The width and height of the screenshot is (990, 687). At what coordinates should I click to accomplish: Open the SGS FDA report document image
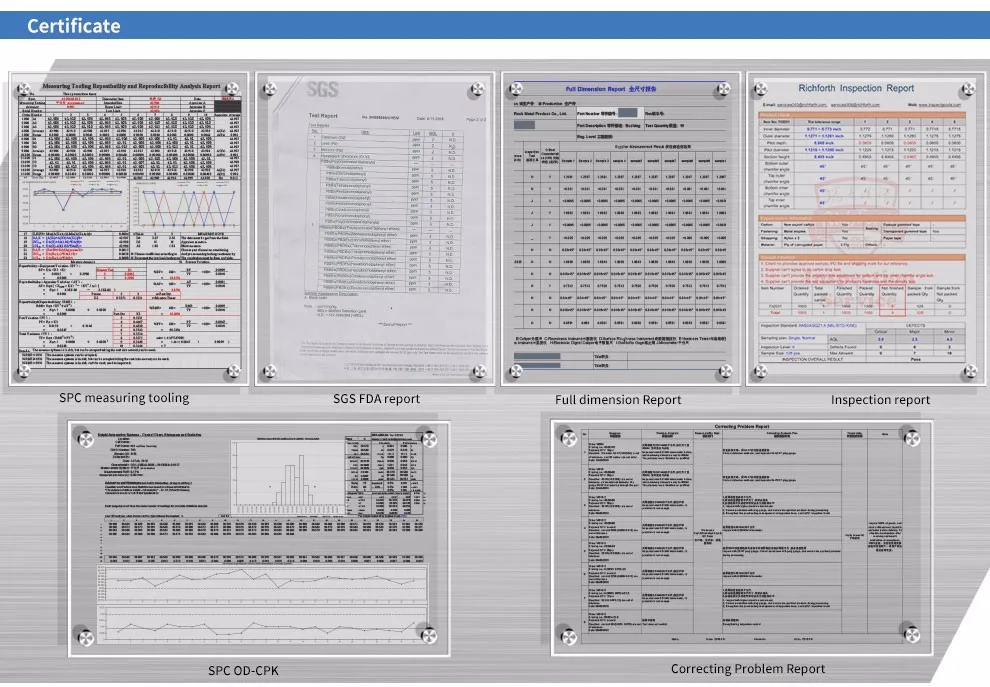372,230
